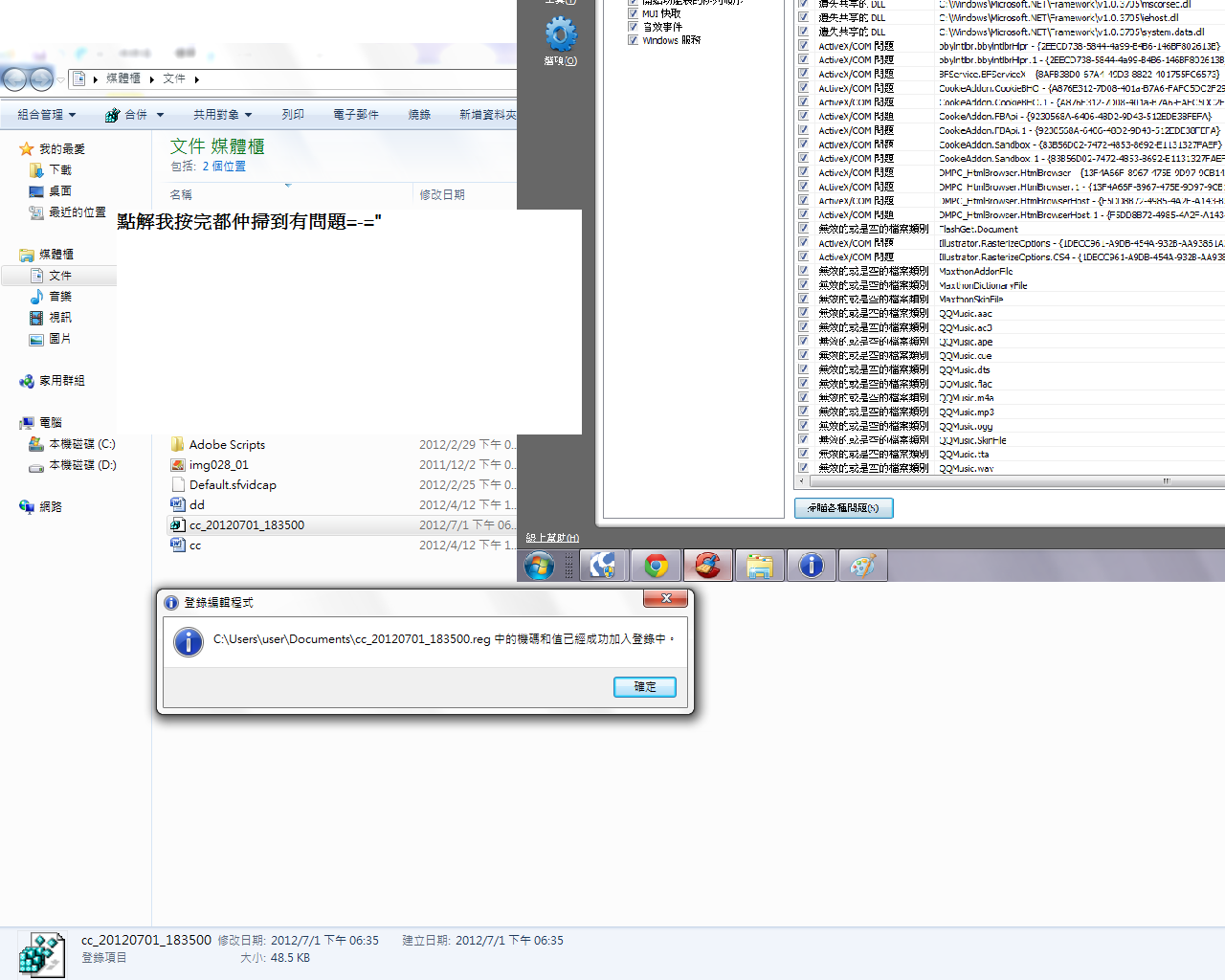Screen dimensions: 1225x980
Task: Open the recent locations arrow beside Forward
Action: (x=60, y=79)
